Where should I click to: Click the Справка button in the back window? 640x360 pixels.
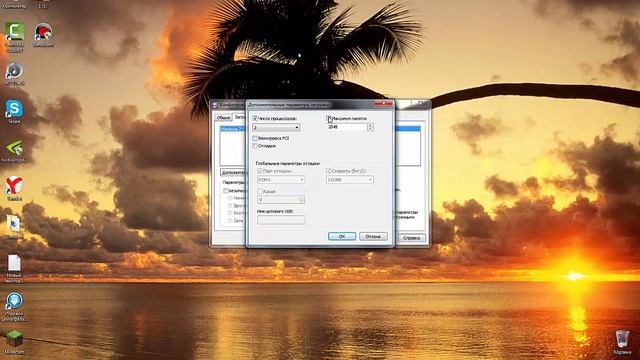coord(411,238)
